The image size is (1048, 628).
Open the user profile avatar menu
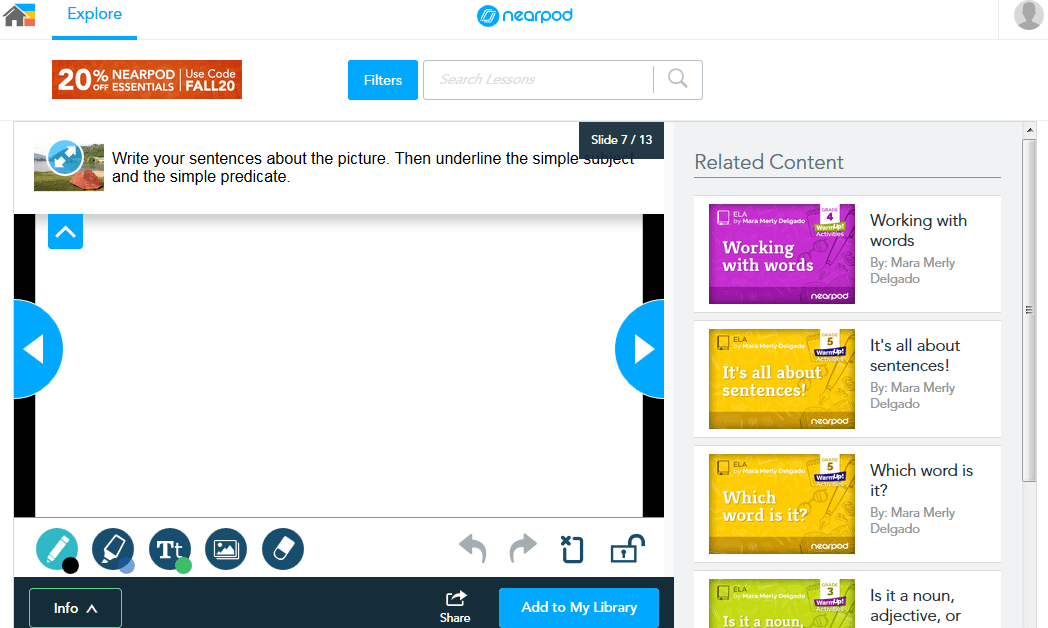pyautogui.click(x=1028, y=16)
